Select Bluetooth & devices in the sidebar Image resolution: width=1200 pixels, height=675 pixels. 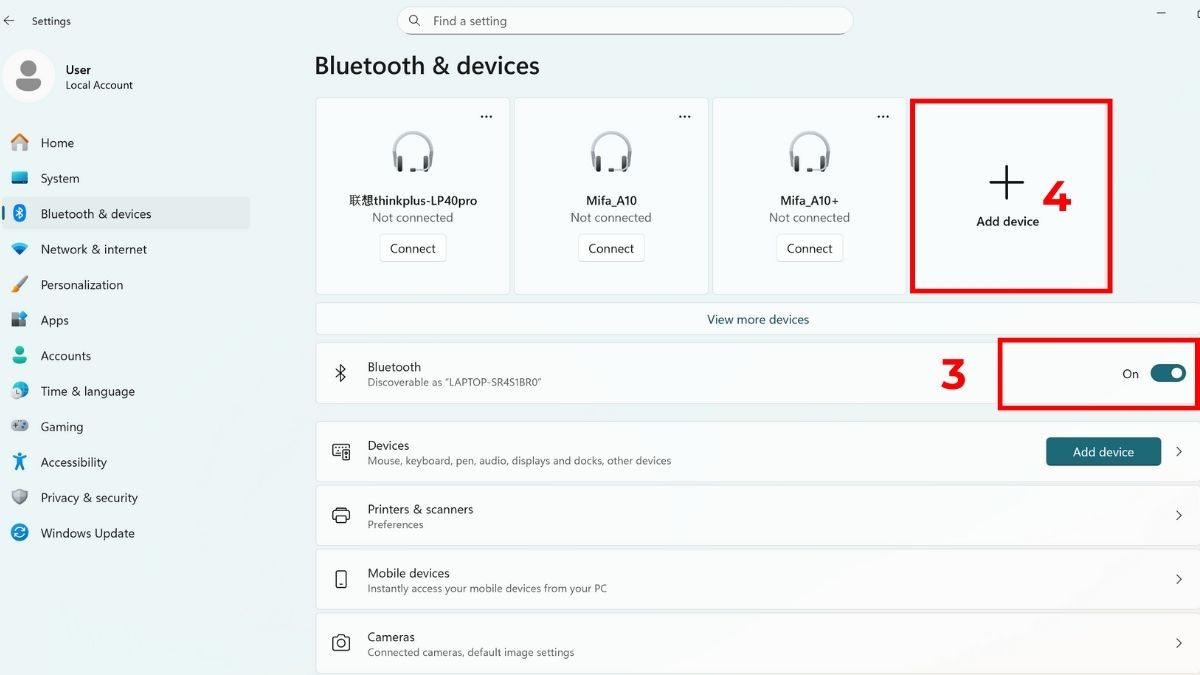coord(97,213)
